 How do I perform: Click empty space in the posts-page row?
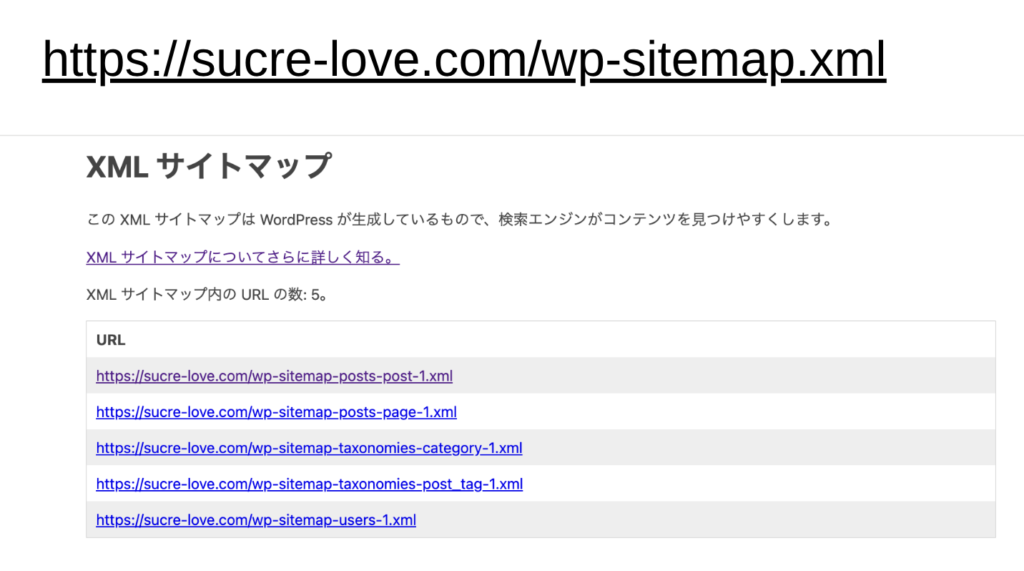pyautogui.click(x=720, y=412)
